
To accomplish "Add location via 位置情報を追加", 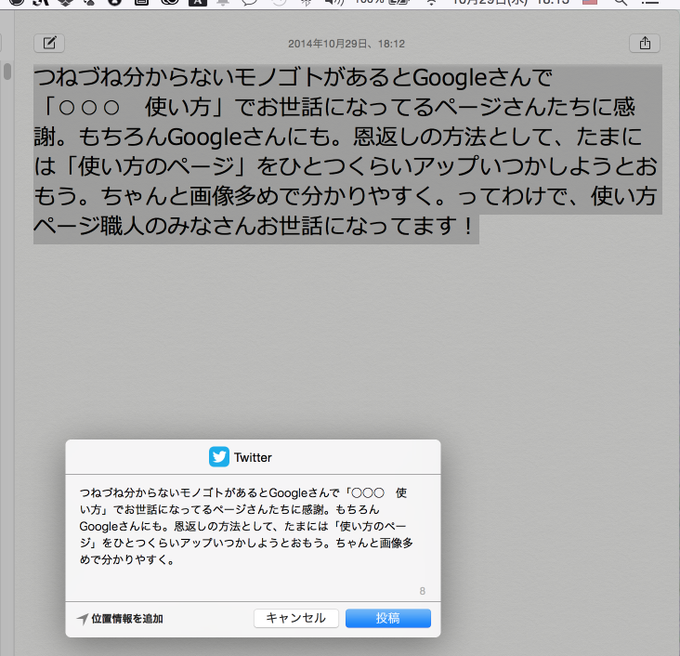I will [x=127, y=619].
